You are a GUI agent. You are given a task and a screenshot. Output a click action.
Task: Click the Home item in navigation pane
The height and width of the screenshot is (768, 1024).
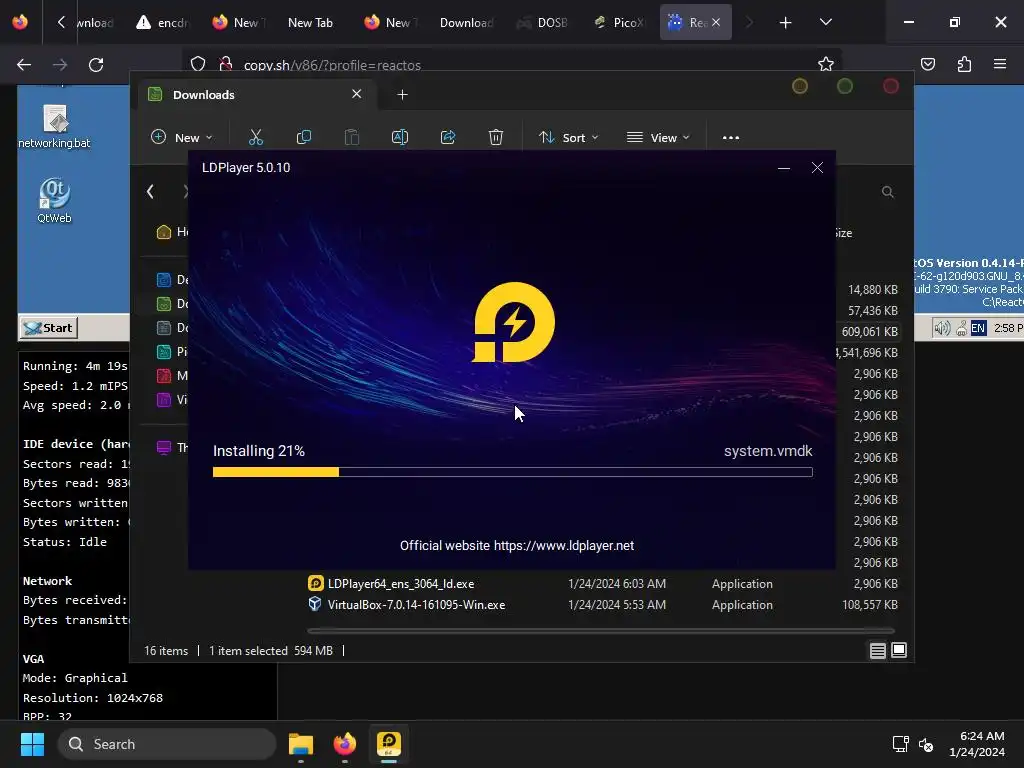coord(172,232)
